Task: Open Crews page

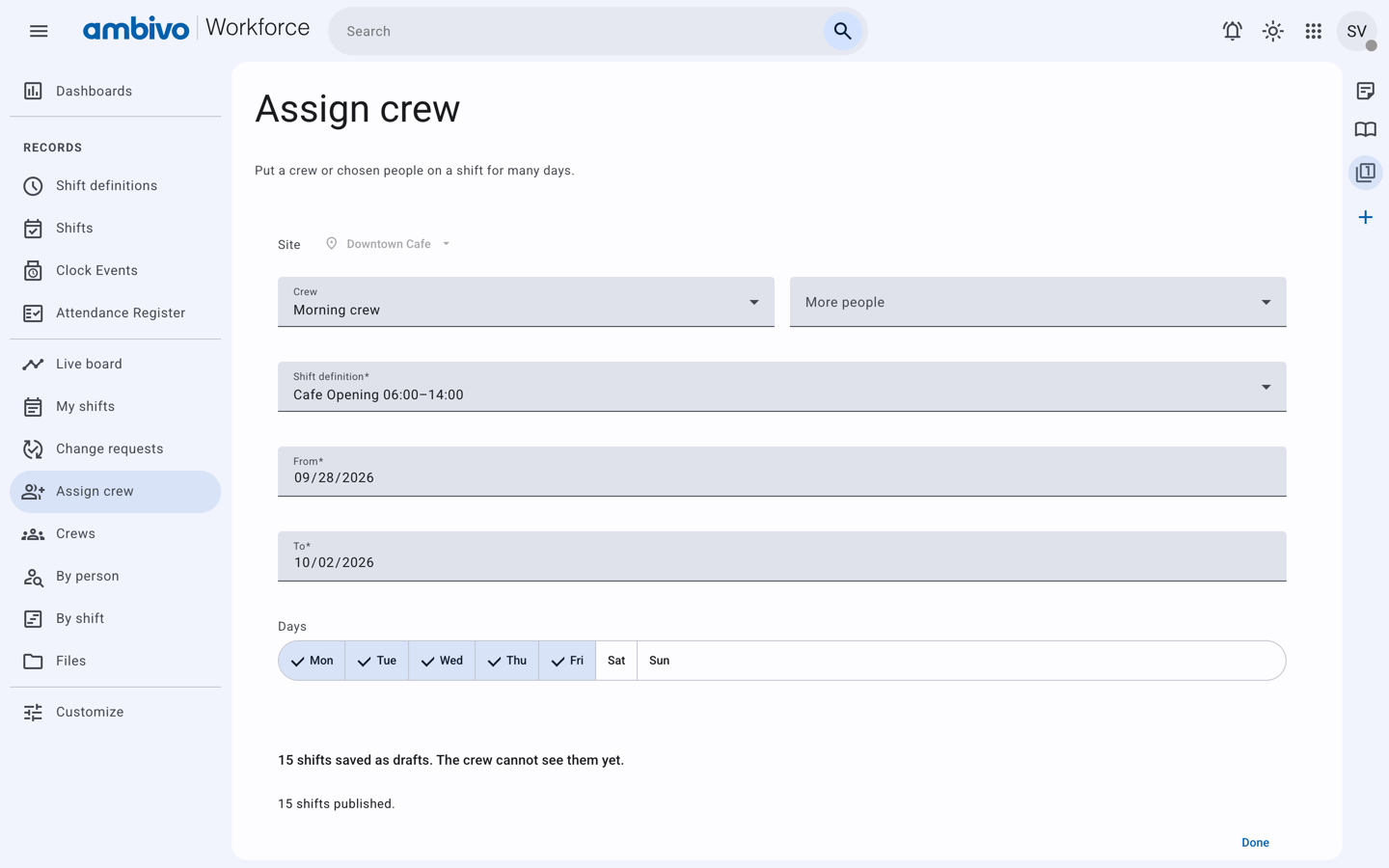Action: (116, 533)
